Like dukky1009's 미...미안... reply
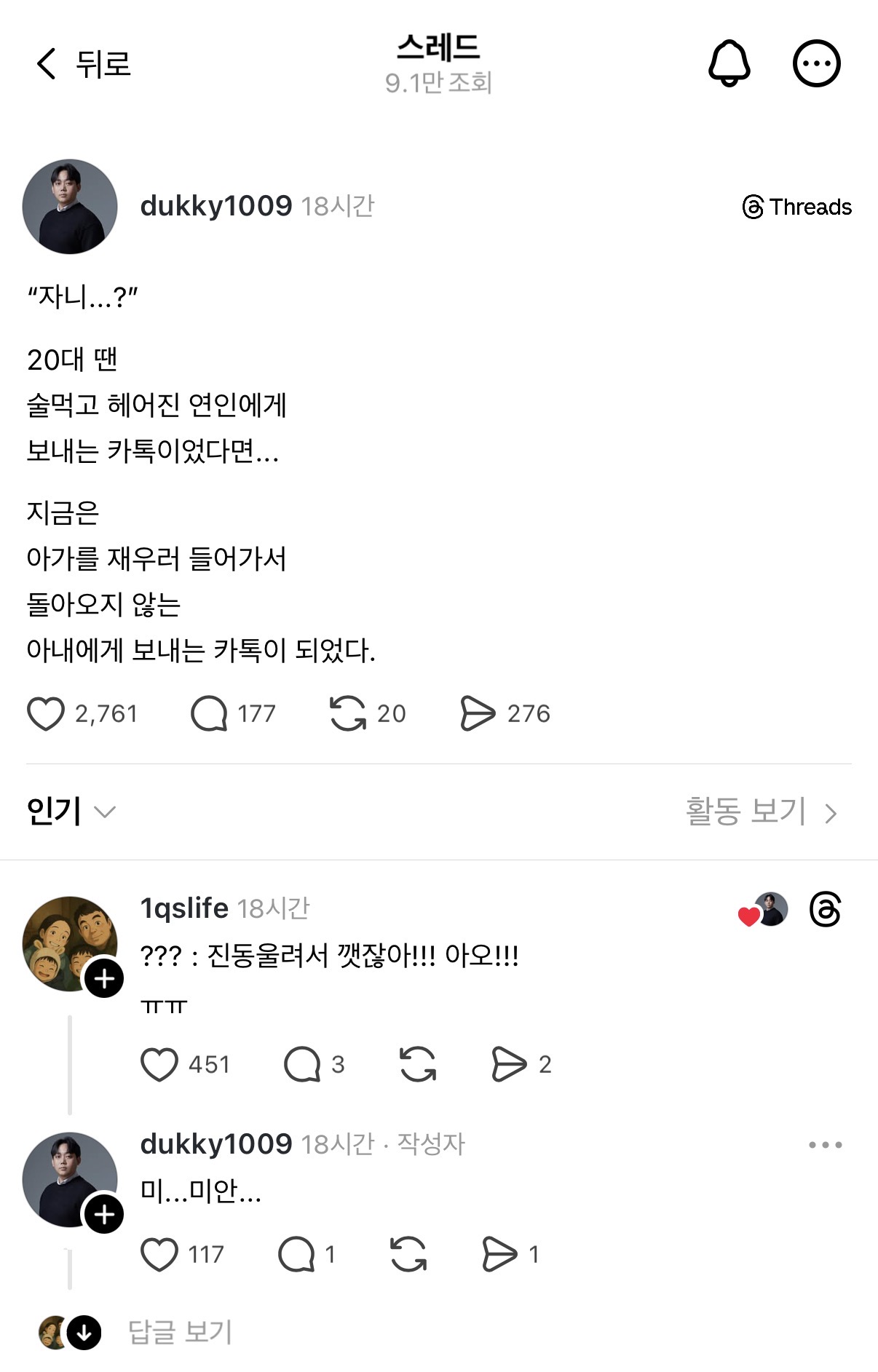The width and height of the screenshot is (878, 1372). tap(159, 1254)
